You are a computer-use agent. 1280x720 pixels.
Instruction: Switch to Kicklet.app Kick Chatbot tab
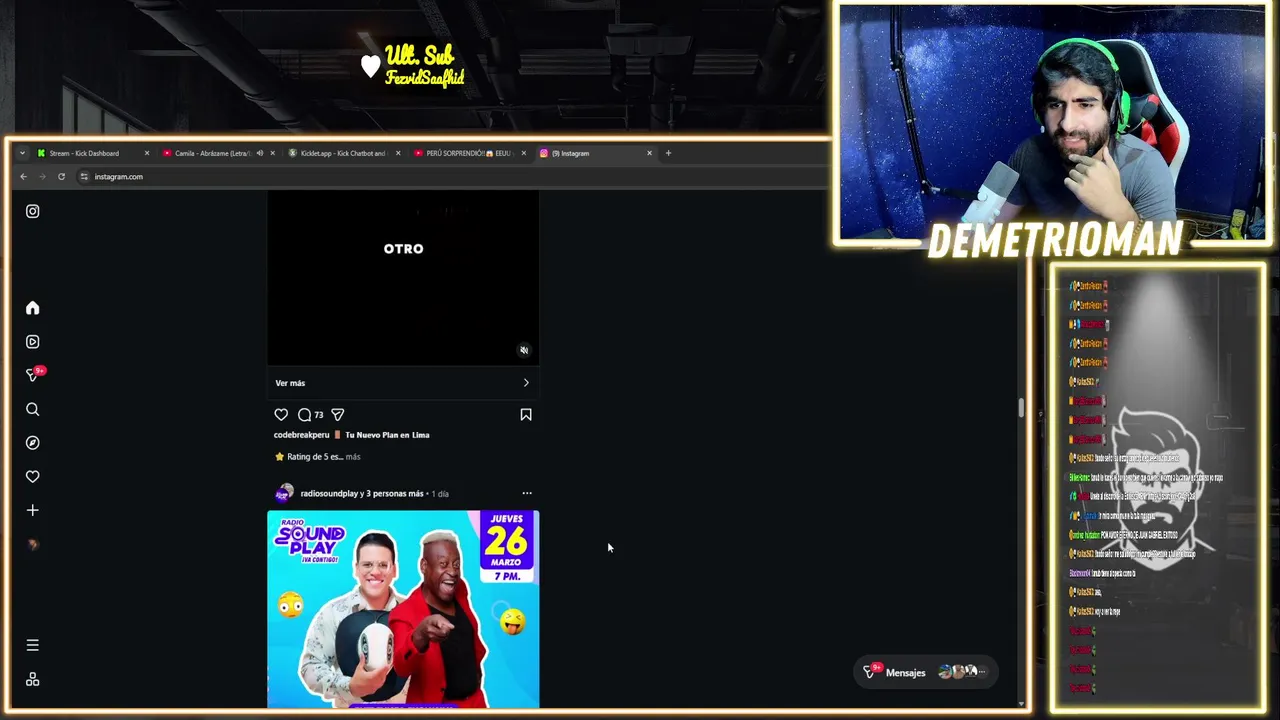click(x=343, y=153)
